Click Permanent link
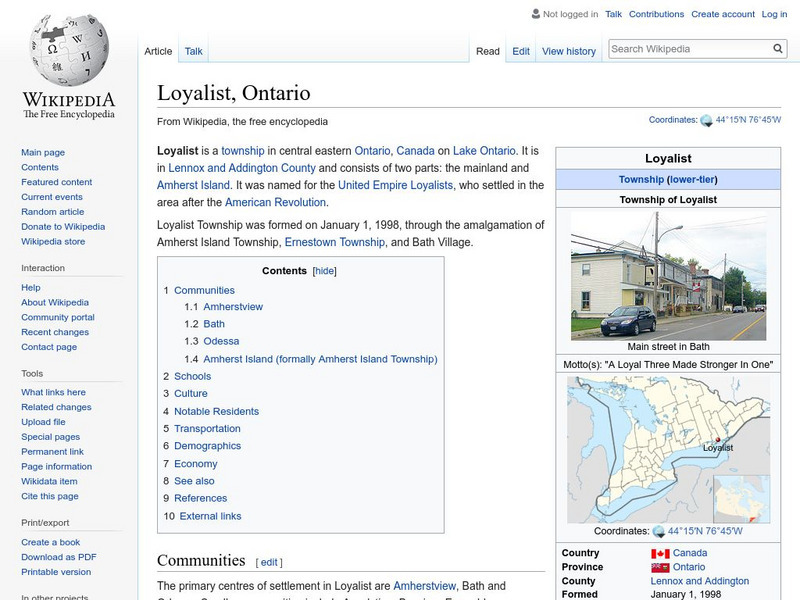This screenshot has height=600, width=800. [x=52, y=451]
